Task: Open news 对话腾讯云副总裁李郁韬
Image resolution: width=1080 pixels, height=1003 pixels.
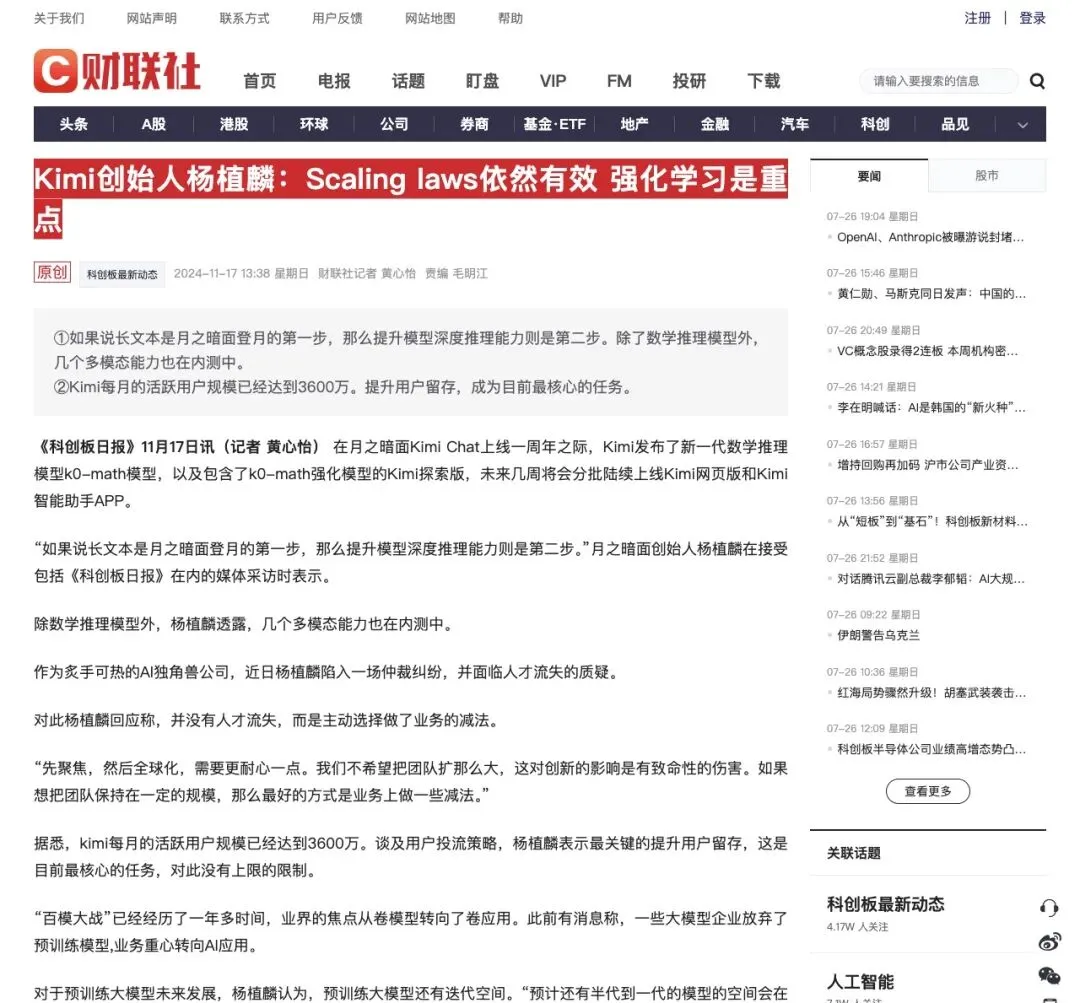Action: tap(931, 579)
